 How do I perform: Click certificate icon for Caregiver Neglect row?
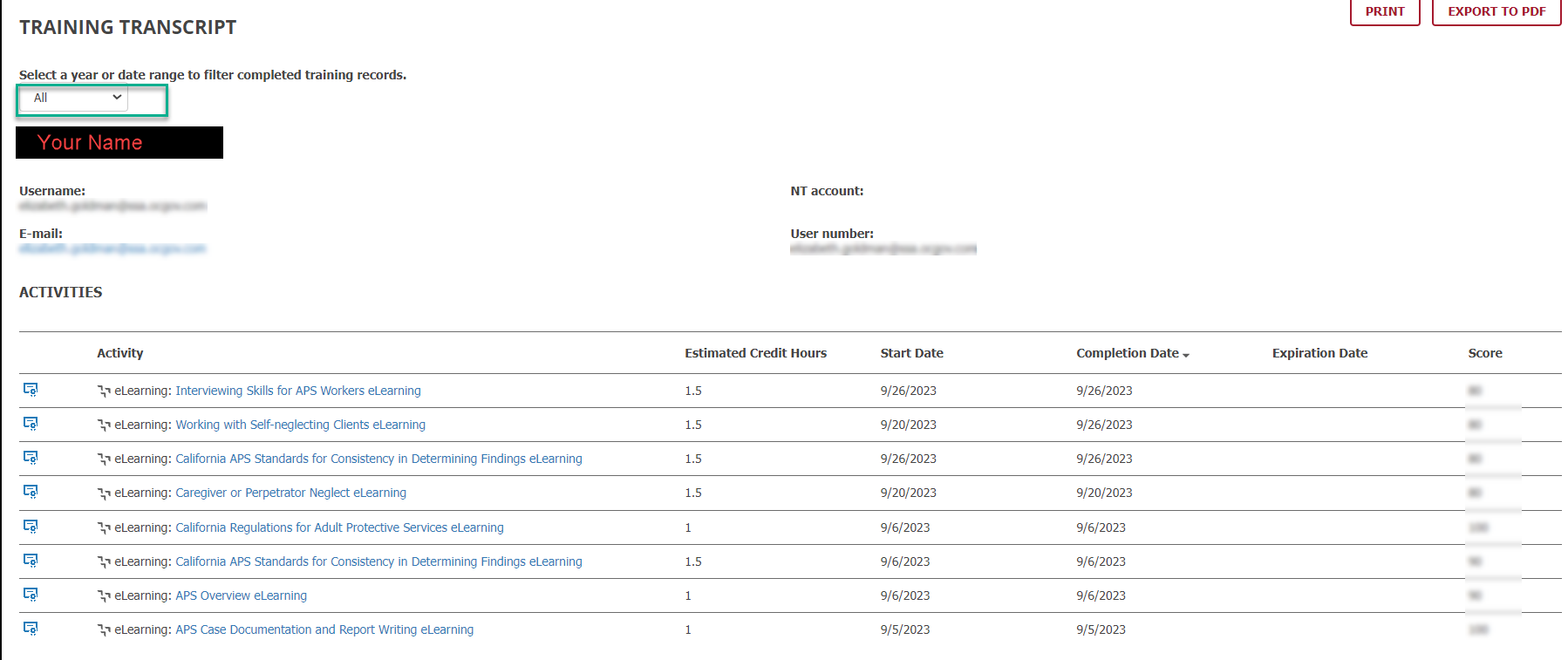tap(31, 492)
